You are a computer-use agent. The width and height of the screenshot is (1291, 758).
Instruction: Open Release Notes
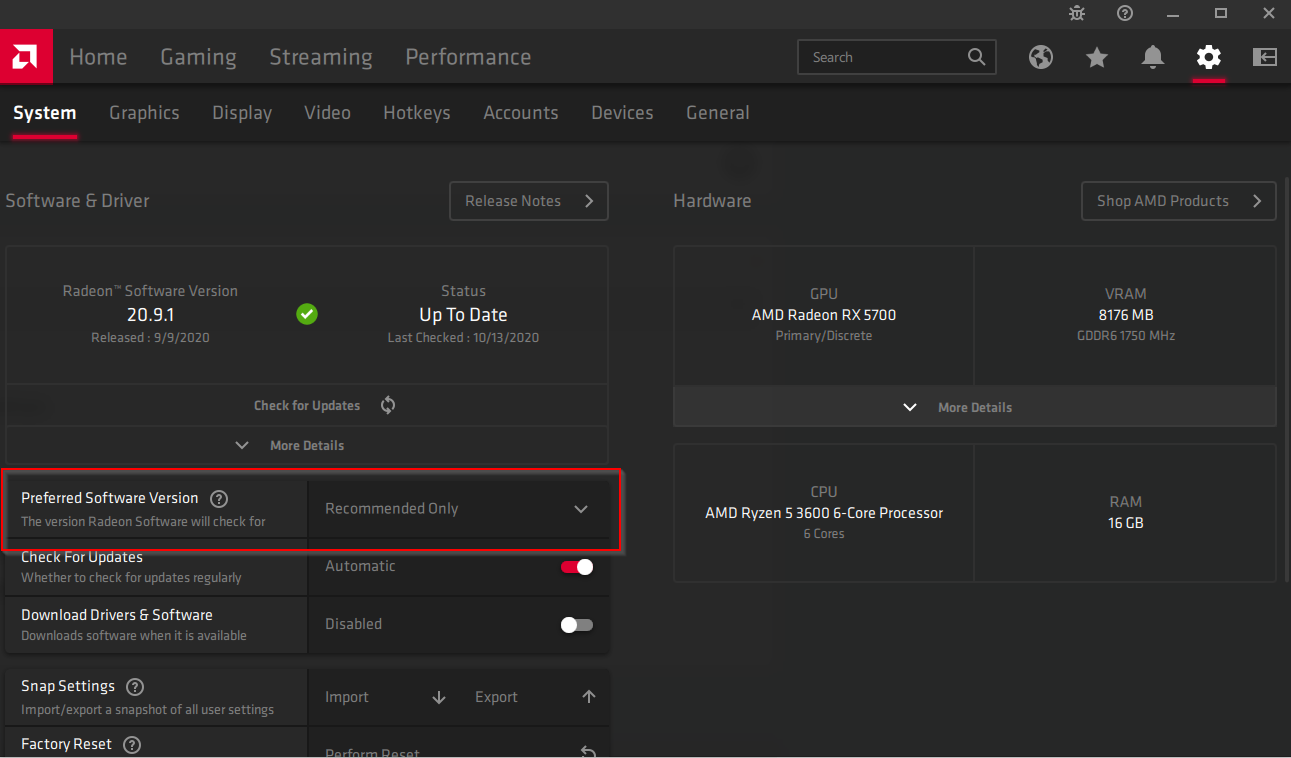[x=529, y=201]
